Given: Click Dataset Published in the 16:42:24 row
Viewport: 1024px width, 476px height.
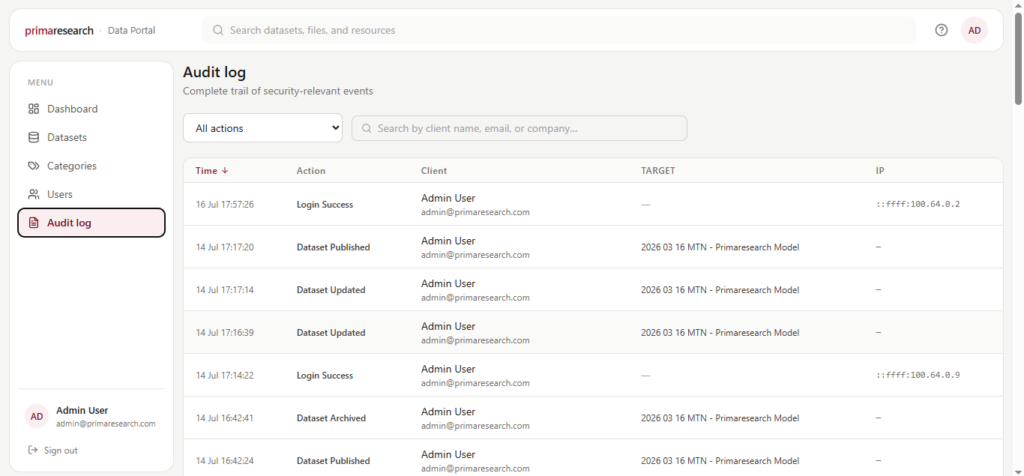Looking at the screenshot, I should [x=333, y=460].
